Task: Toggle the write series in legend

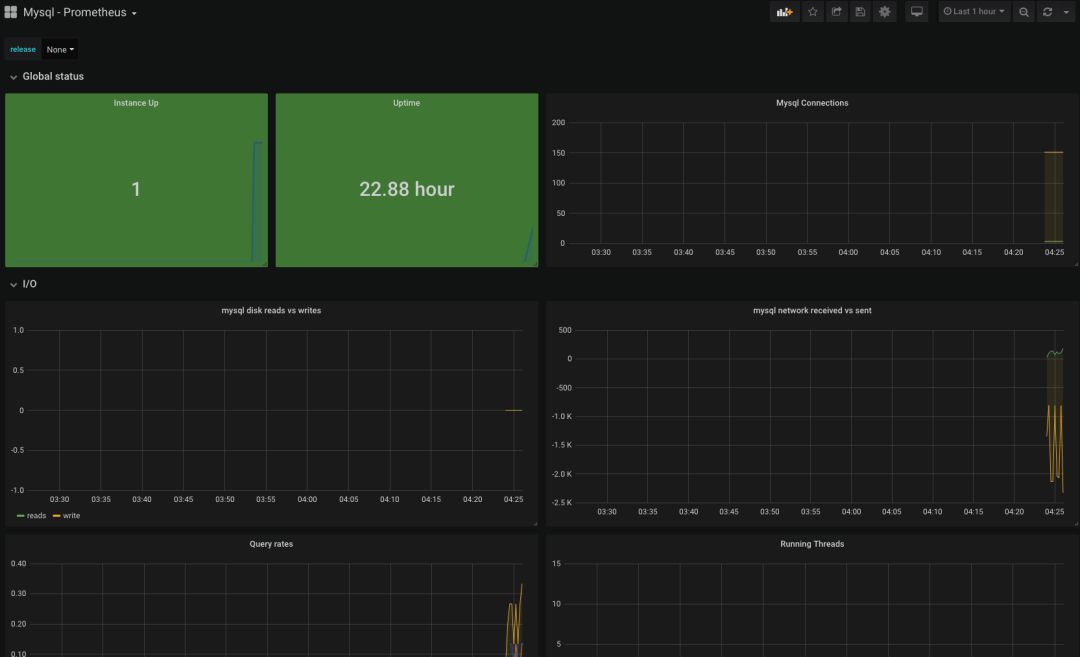Action: pos(66,516)
